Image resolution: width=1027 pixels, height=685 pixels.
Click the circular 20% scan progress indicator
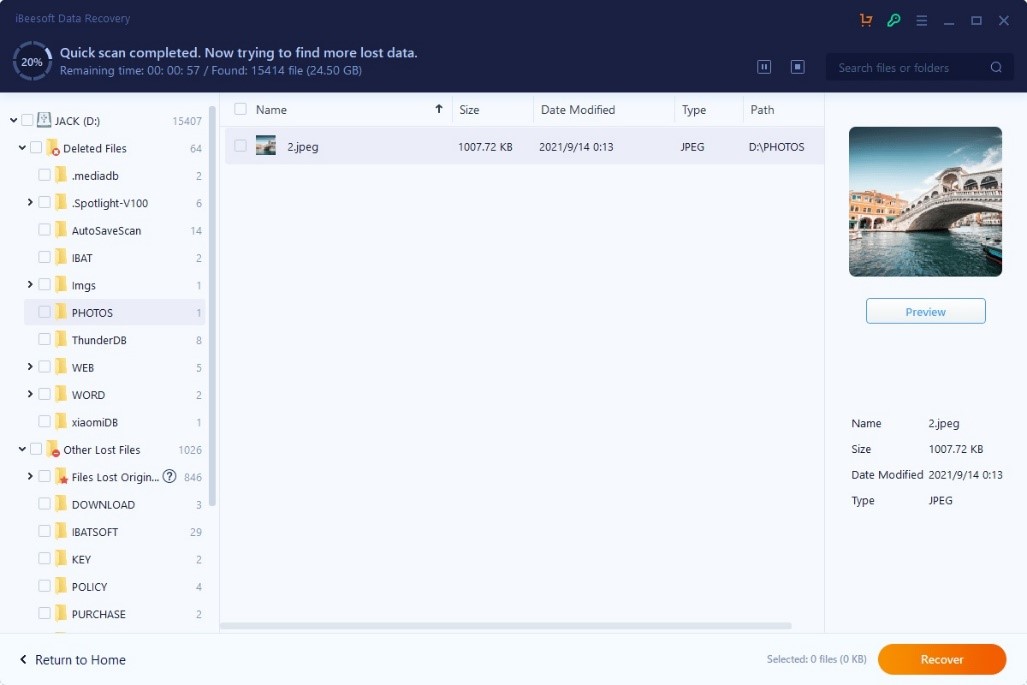tap(31, 61)
